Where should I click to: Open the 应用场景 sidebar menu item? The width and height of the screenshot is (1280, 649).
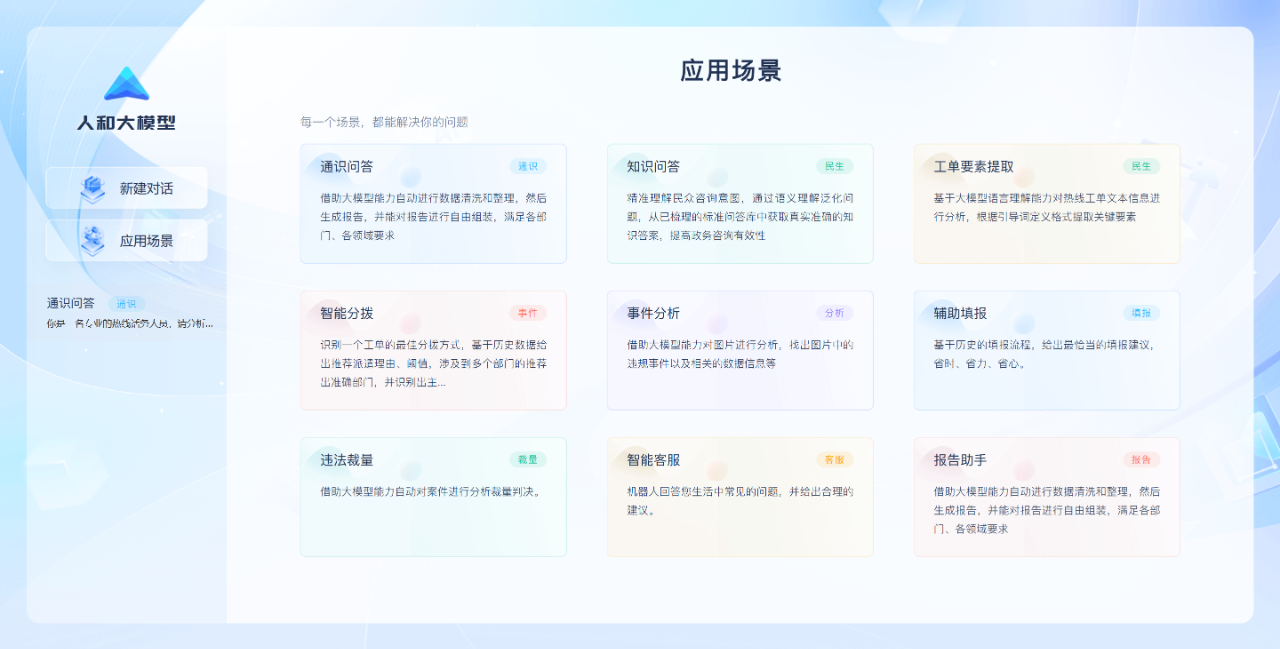coord(146,241)
